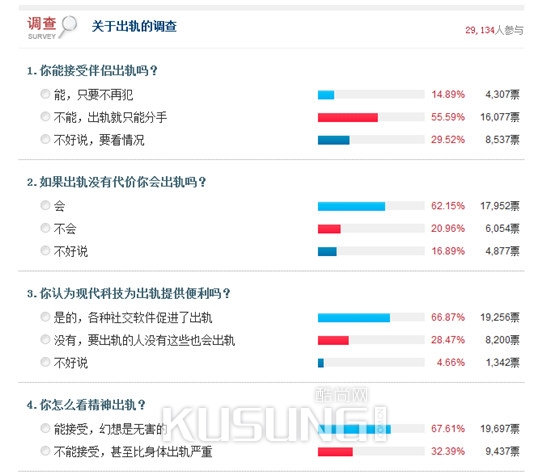Click the blue 62.15% result bar
The image size is (550, 474).
point(351,206)
